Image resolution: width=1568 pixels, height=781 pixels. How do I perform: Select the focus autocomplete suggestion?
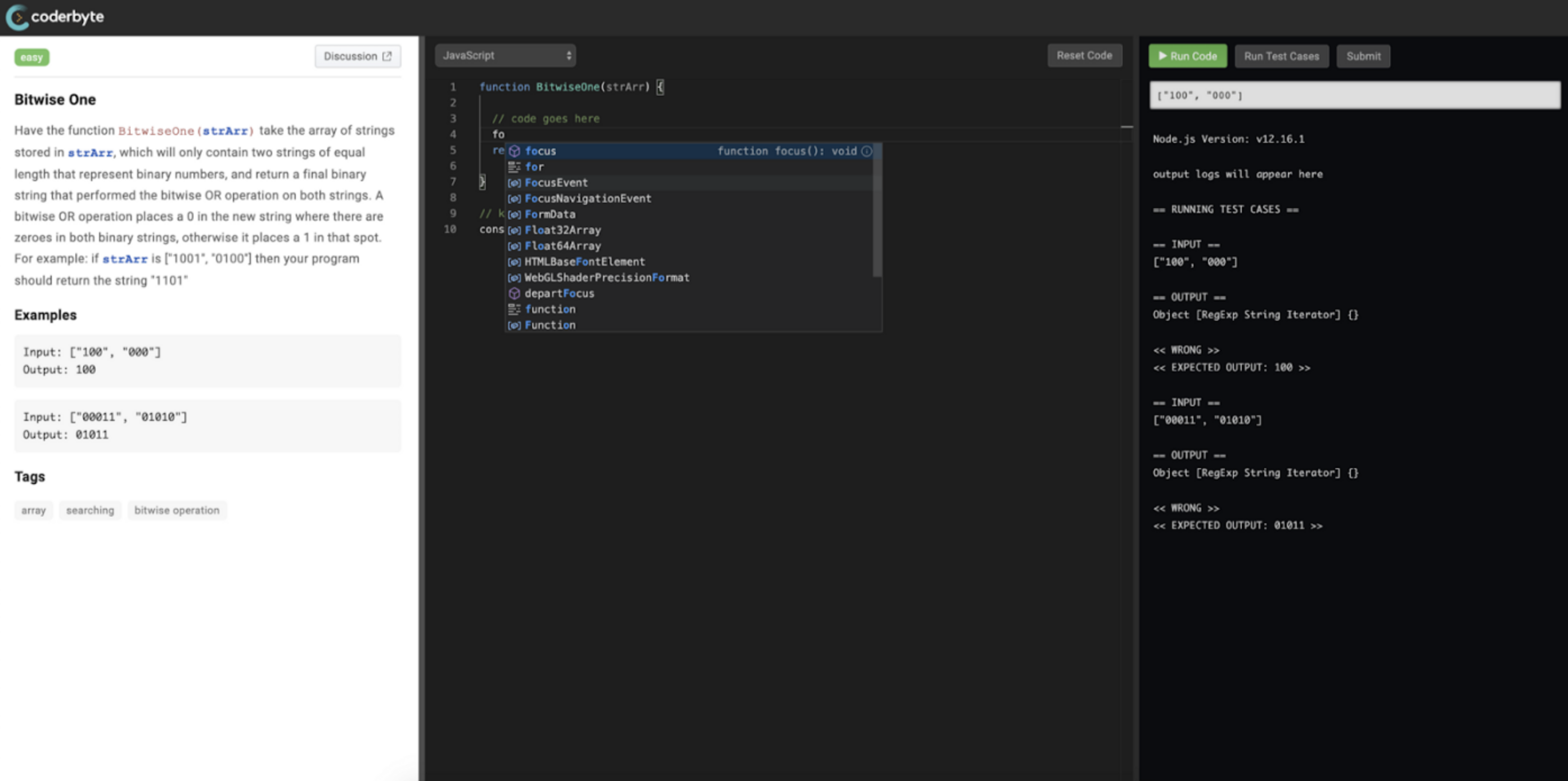coord(688,151)
